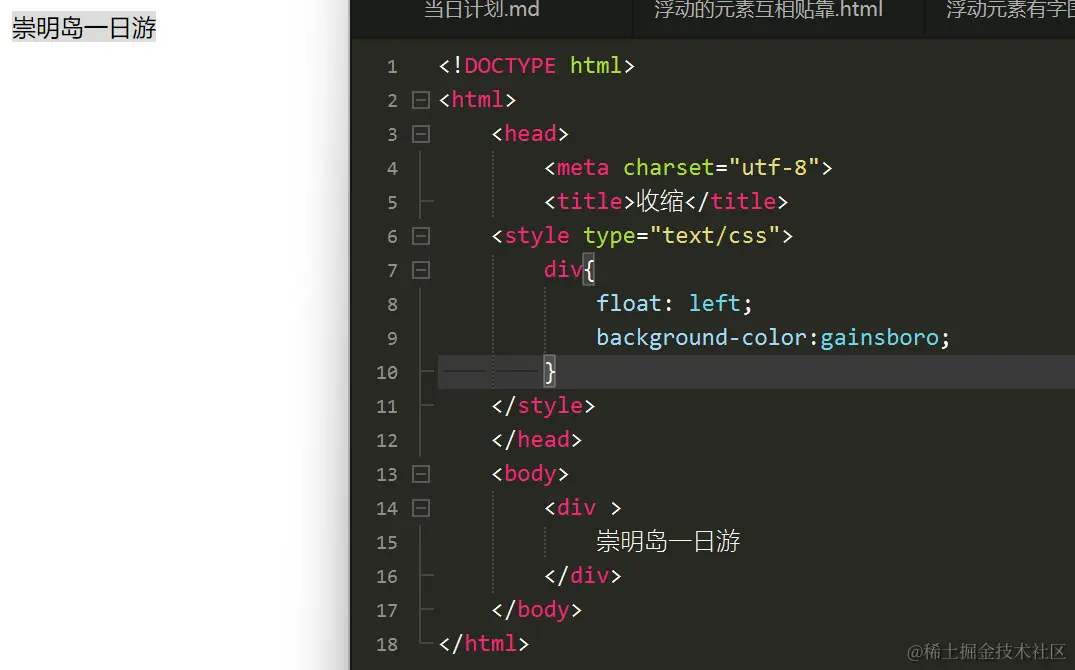This screenshot has width=1075, height=670.
Task: Click the meta charset="utf-8" line
Action: point(688,168)
